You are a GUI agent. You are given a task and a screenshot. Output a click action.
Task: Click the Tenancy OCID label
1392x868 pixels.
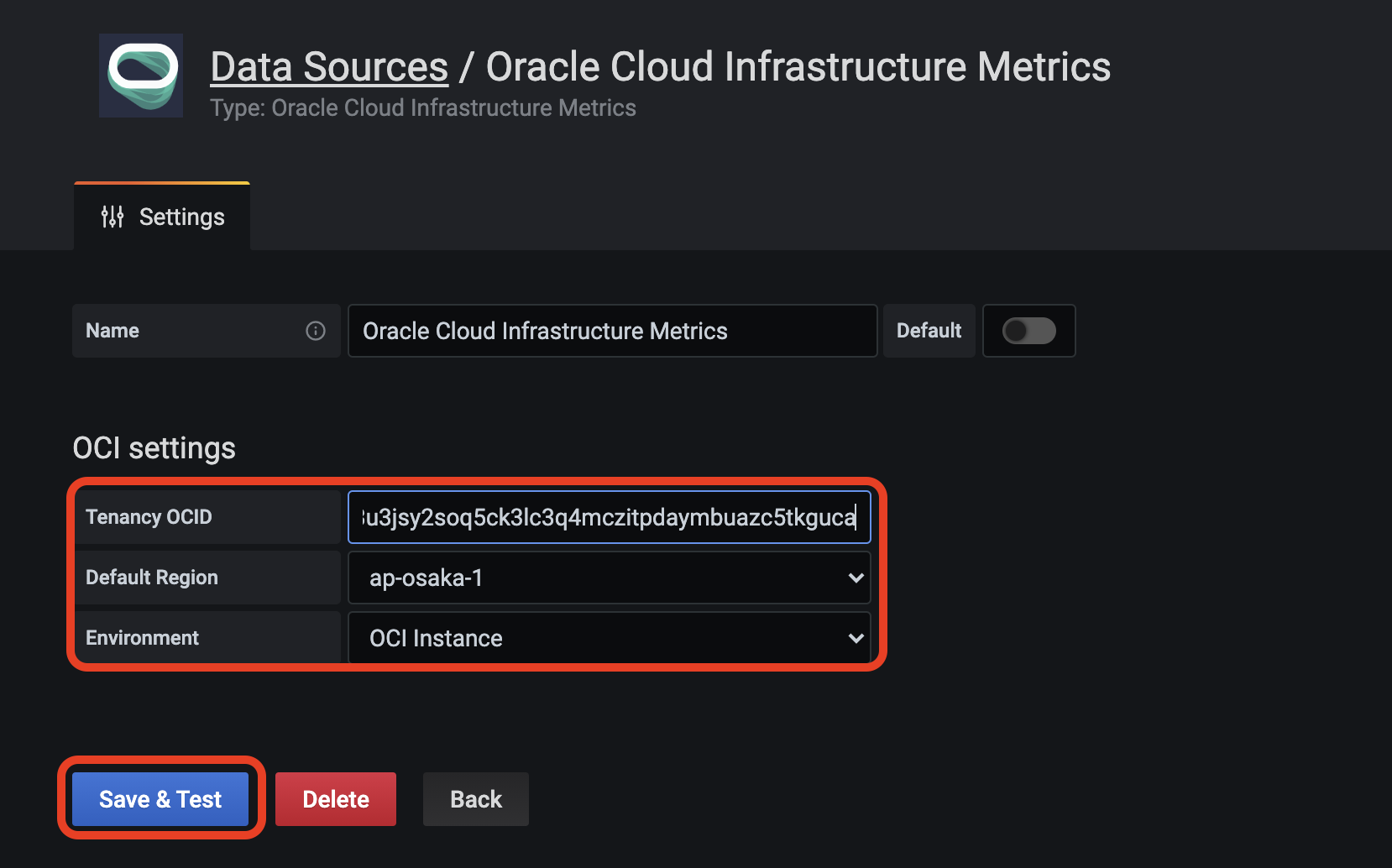pos(149,517)
